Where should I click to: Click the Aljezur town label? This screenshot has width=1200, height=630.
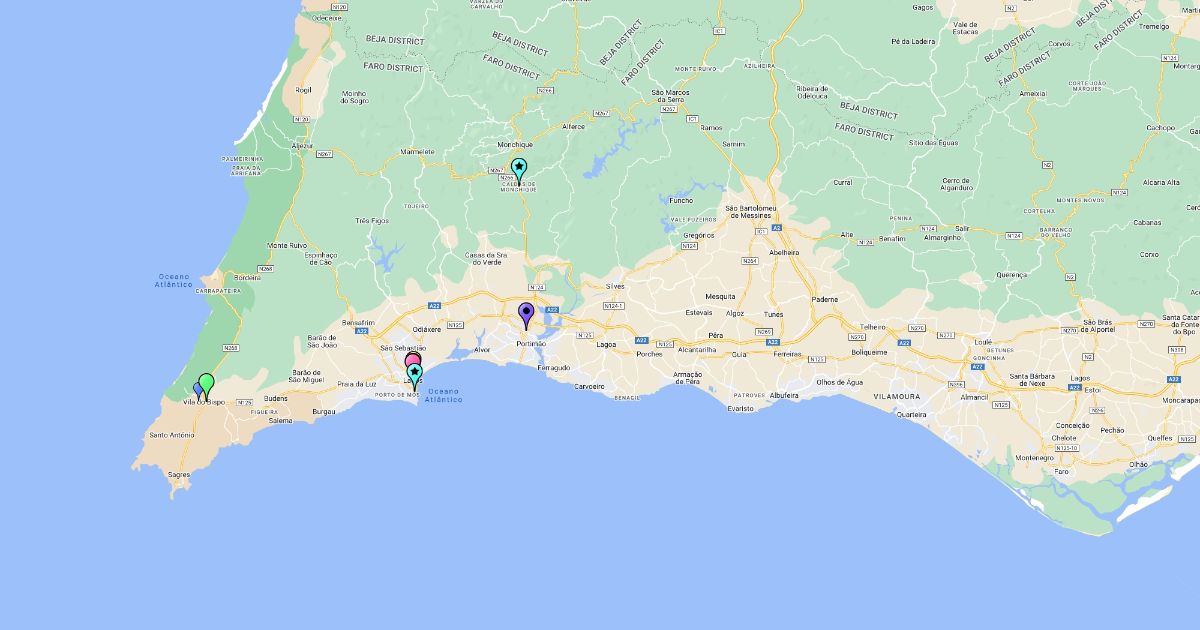[x=302, y=146]
